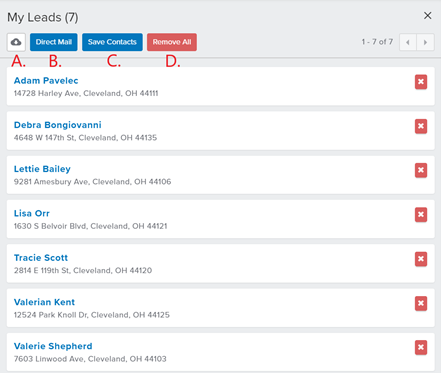Open Valerian Kent lead details
441x373 pixels.
[x=44, y=302]
